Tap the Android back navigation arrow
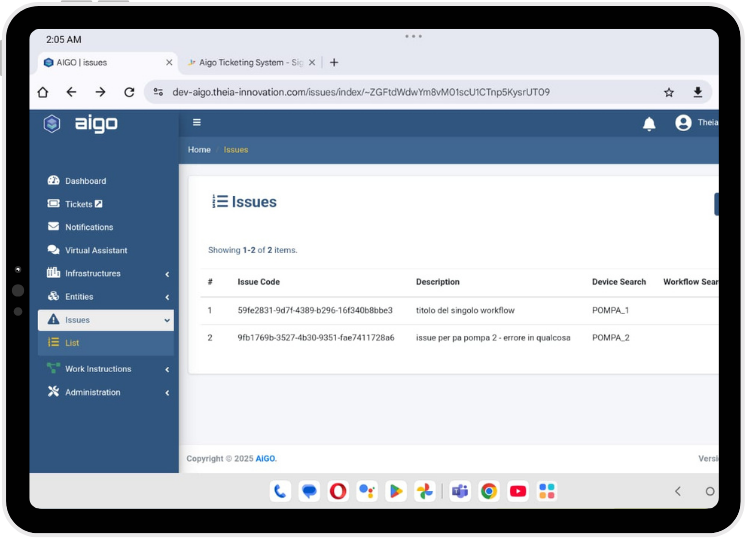The height and width of the screenshot is (538, 745). tap(678, 491)
